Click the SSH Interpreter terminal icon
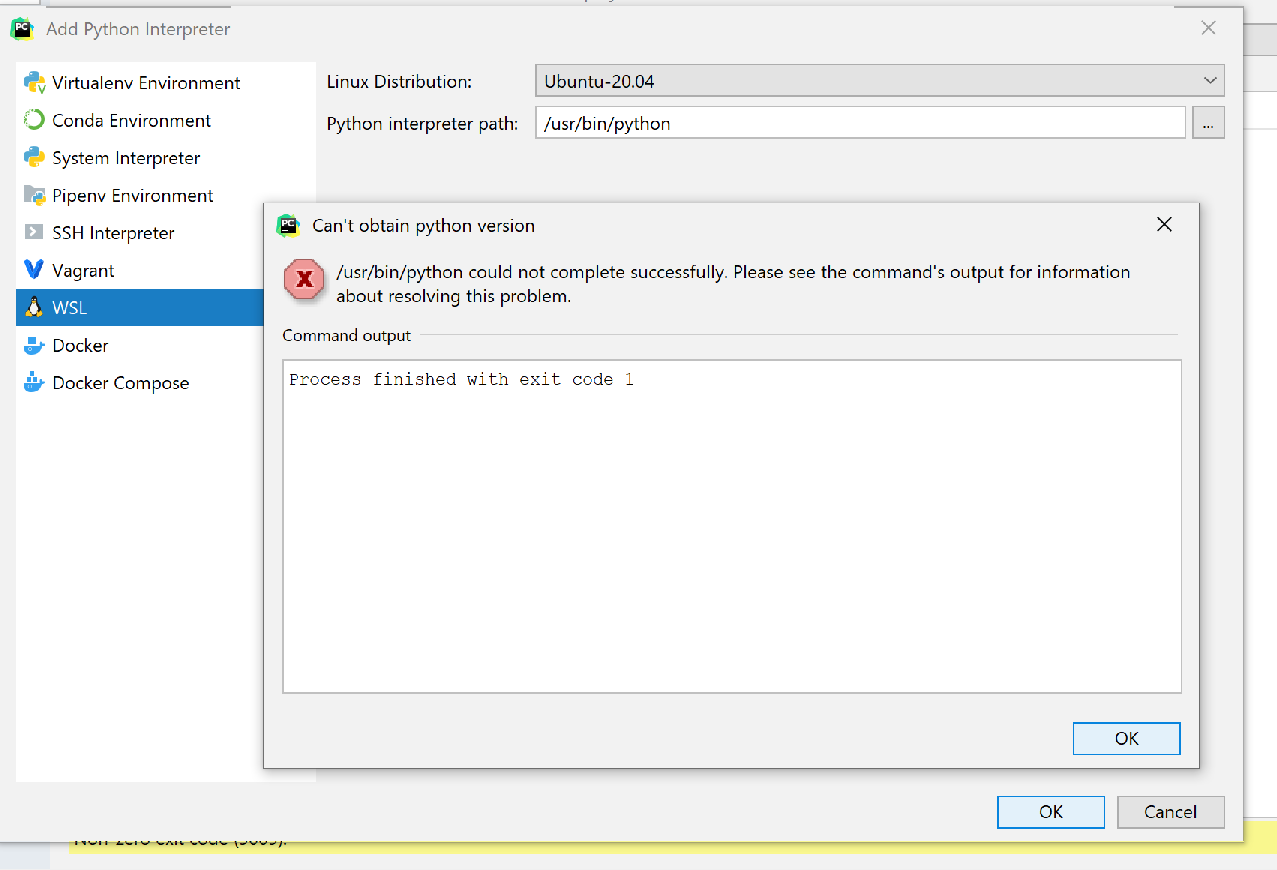The height and width of the screenshot is (870, 1277). 35,233
